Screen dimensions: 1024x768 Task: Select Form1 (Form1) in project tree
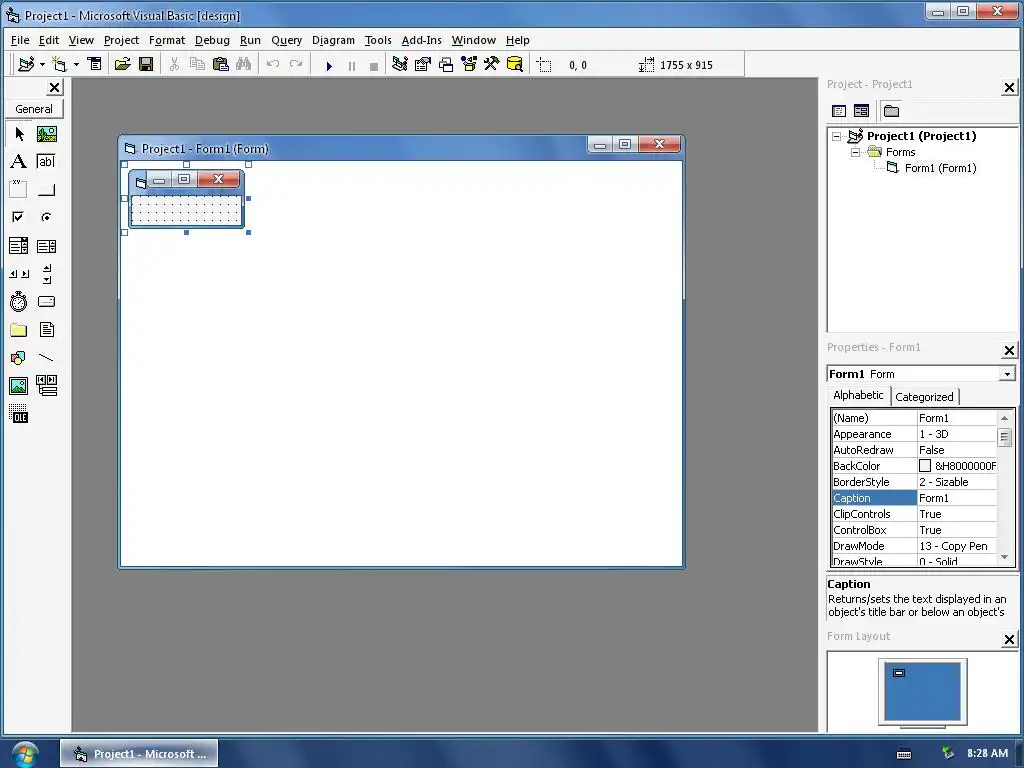tap(940, 168)
